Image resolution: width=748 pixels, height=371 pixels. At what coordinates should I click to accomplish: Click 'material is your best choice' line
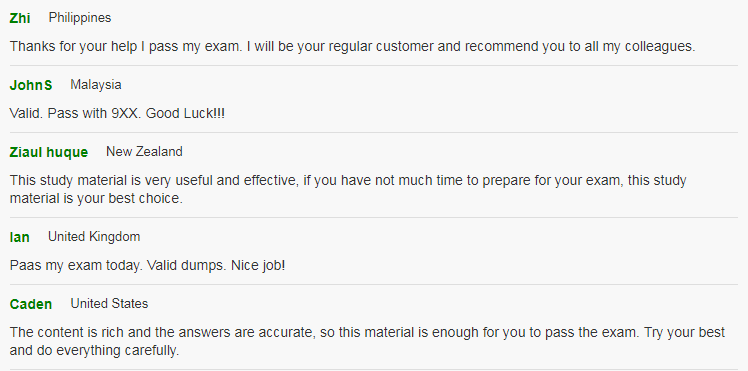click(x=96, y=198)
